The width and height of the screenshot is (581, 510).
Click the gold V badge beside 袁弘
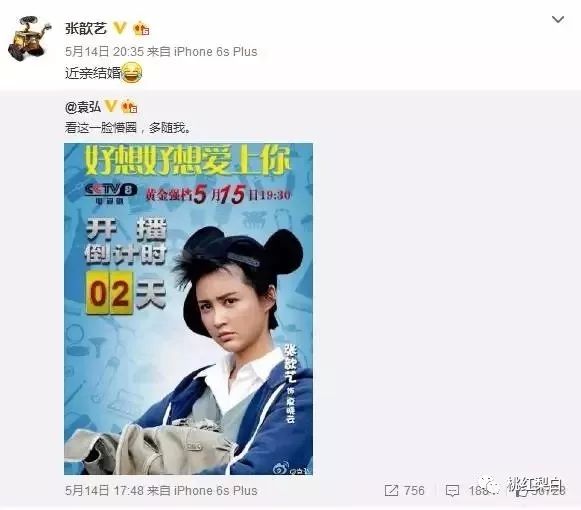(x=111, y=106)
